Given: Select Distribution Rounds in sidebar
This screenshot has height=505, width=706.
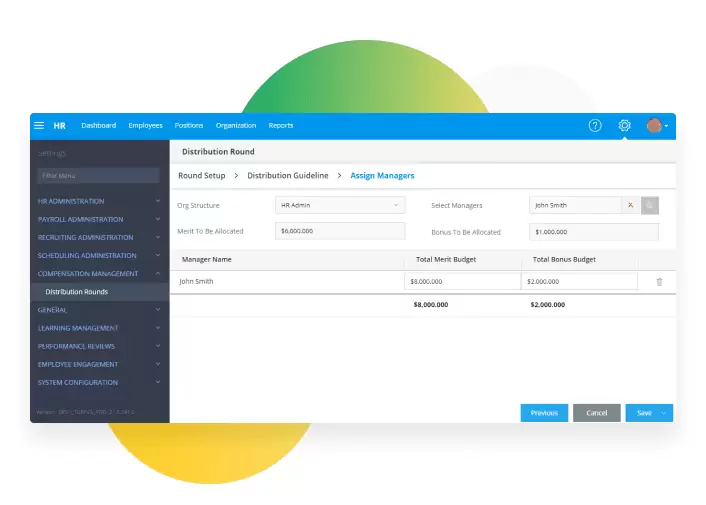Looking at the screenshot, I should click(x=100, y=292).
